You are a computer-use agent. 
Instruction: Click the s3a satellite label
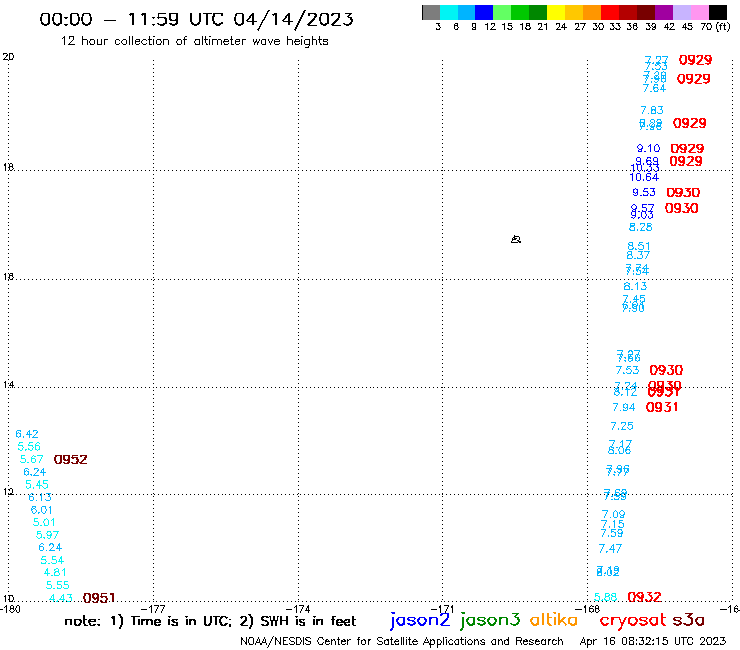click(x=688, y=620)
